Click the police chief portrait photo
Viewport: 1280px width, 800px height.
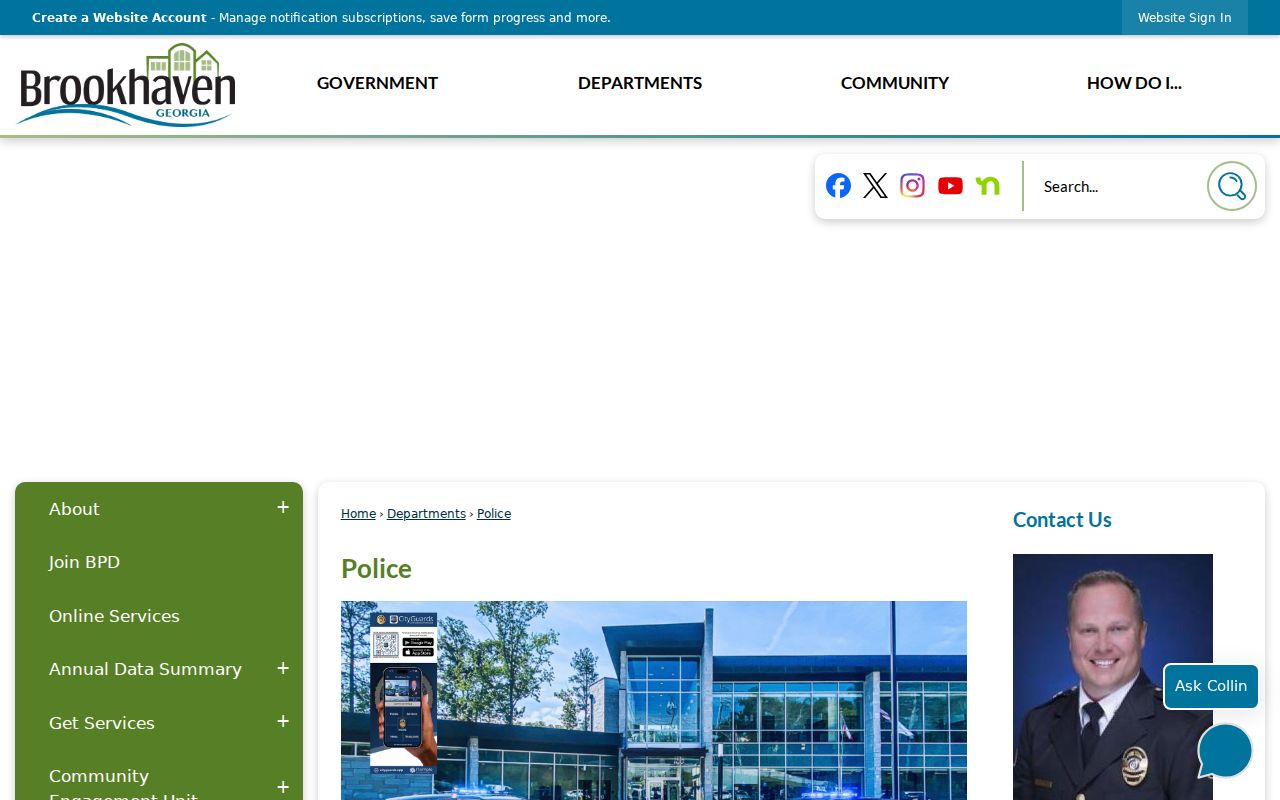1113,677
